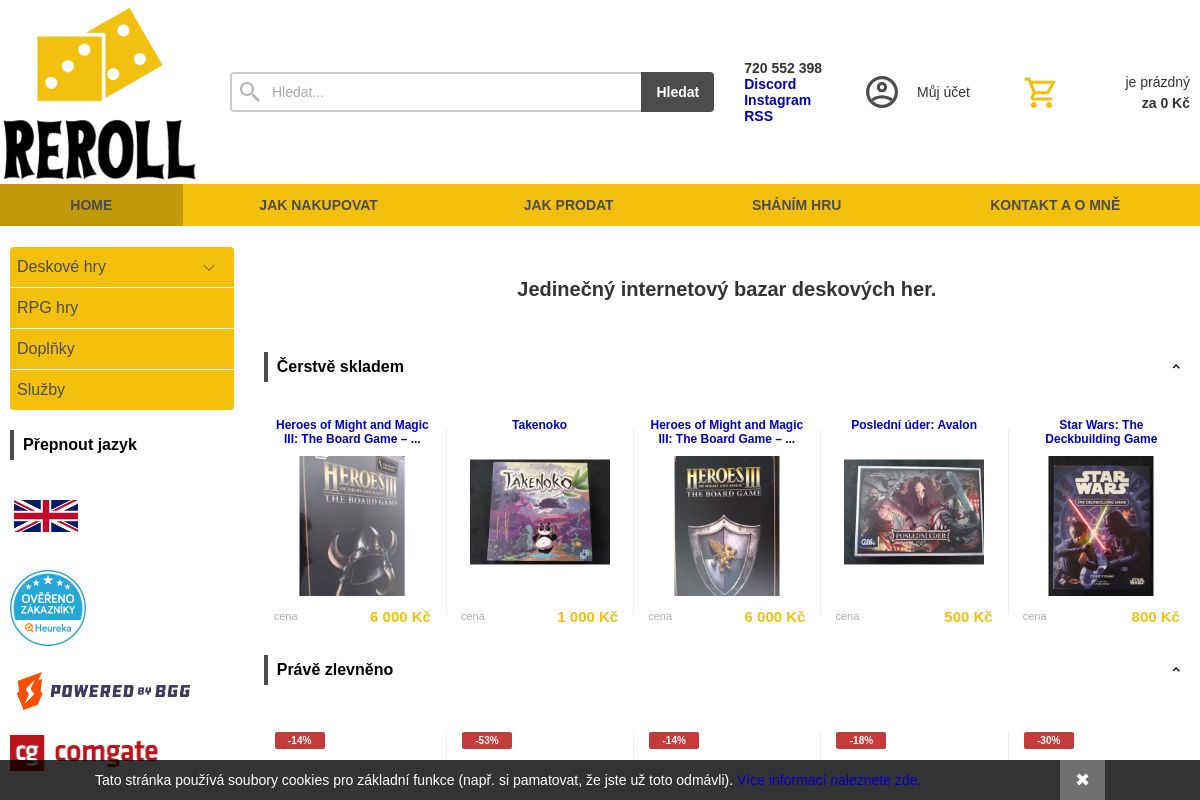1200x800 pixels.
Task: Open Poslední úder: Avalon title
Action: tap(914, 425)
